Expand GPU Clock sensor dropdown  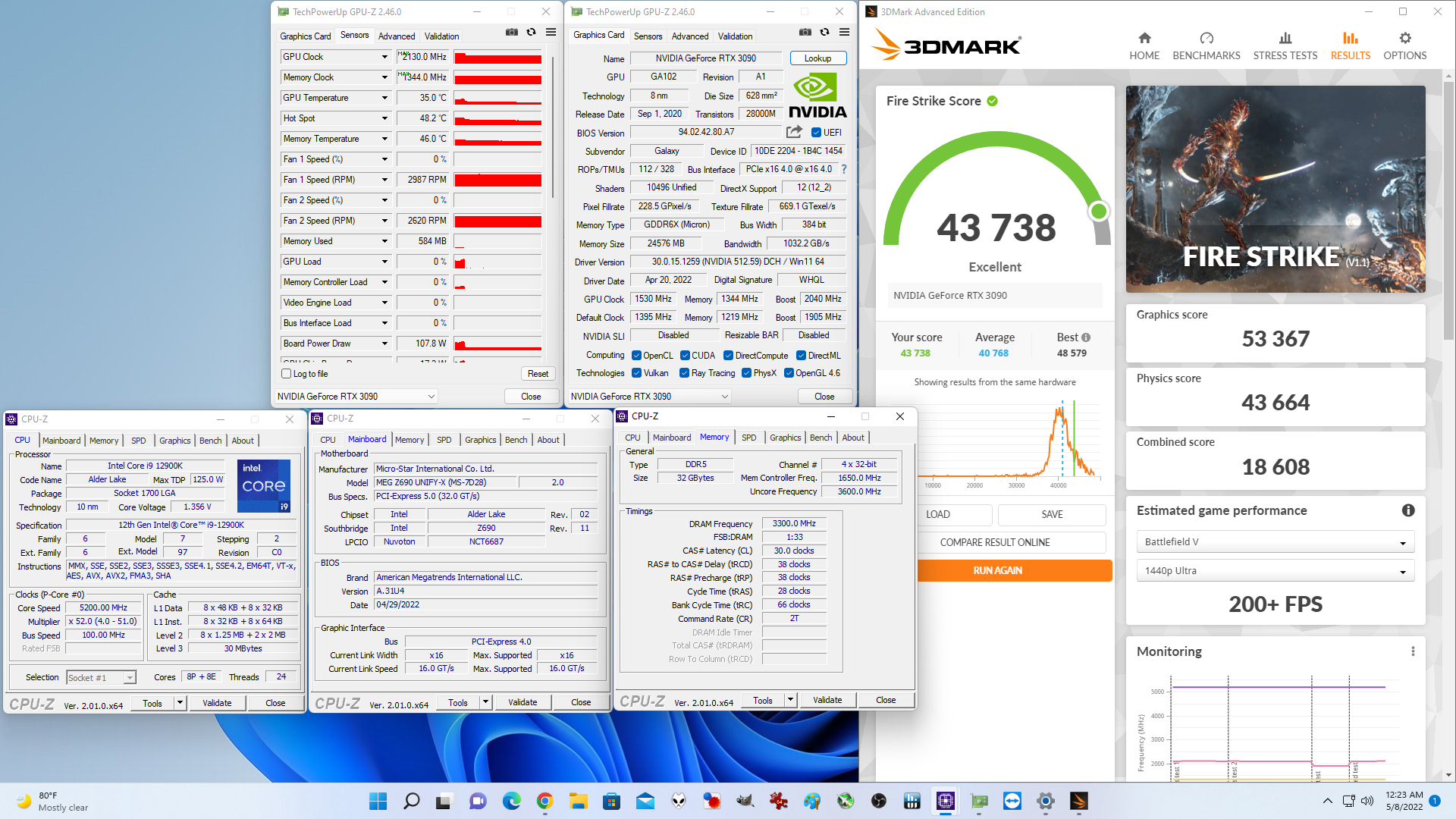coord(384,57)
